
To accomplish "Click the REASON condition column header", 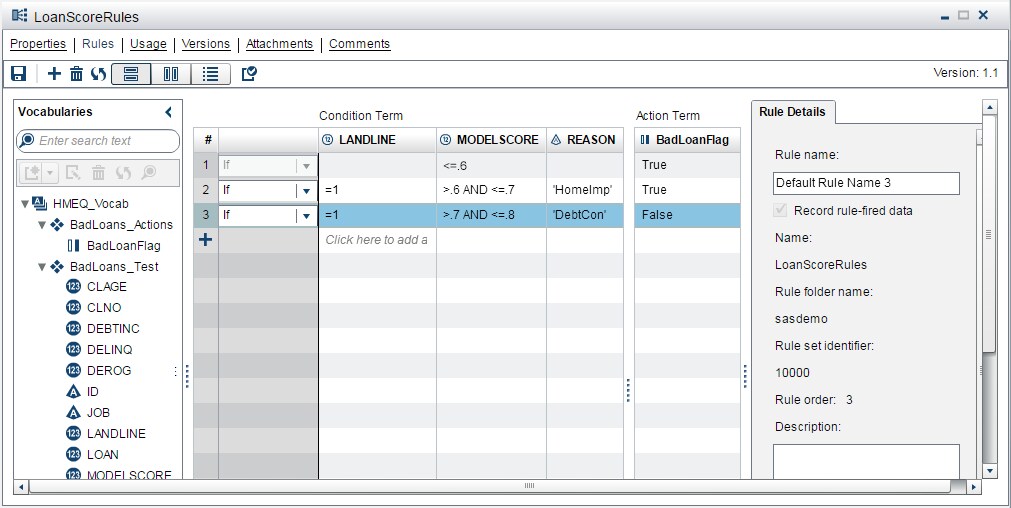I will pos(585,140).
